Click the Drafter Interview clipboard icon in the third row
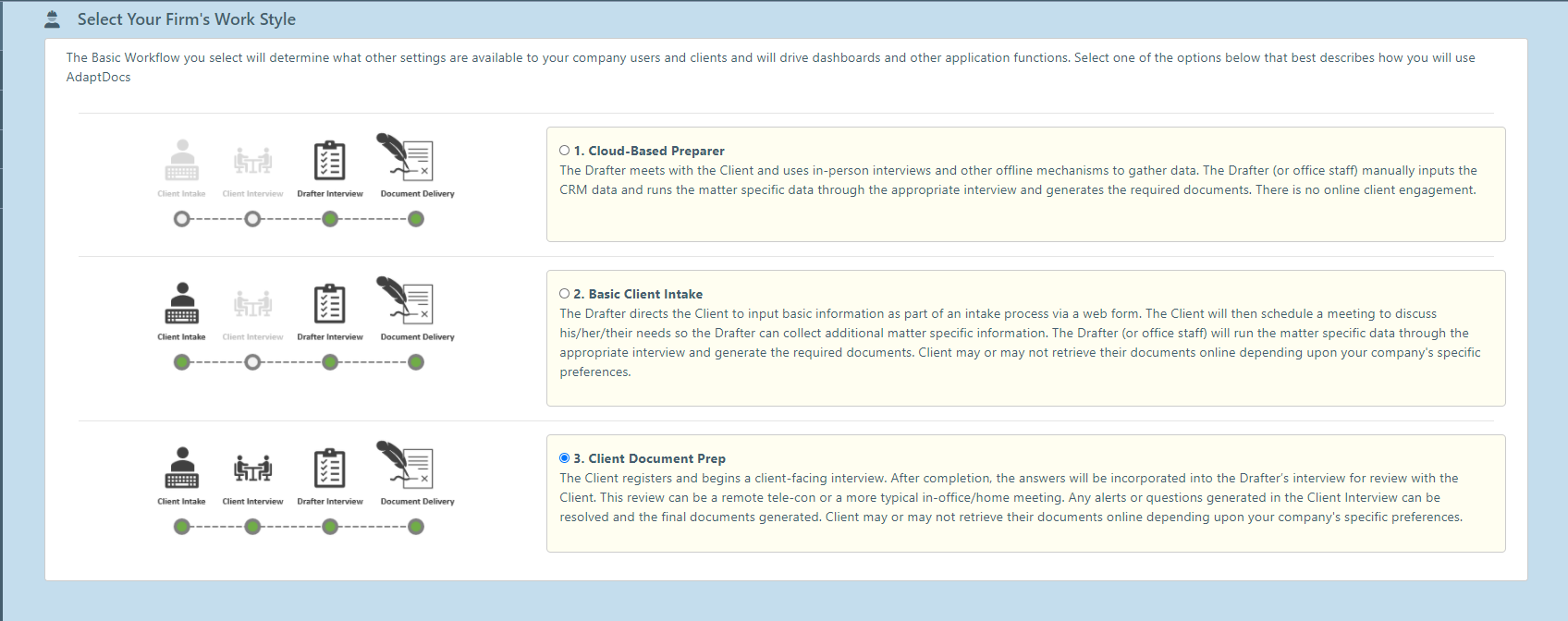1568x621 pixels. click(330, 469)
